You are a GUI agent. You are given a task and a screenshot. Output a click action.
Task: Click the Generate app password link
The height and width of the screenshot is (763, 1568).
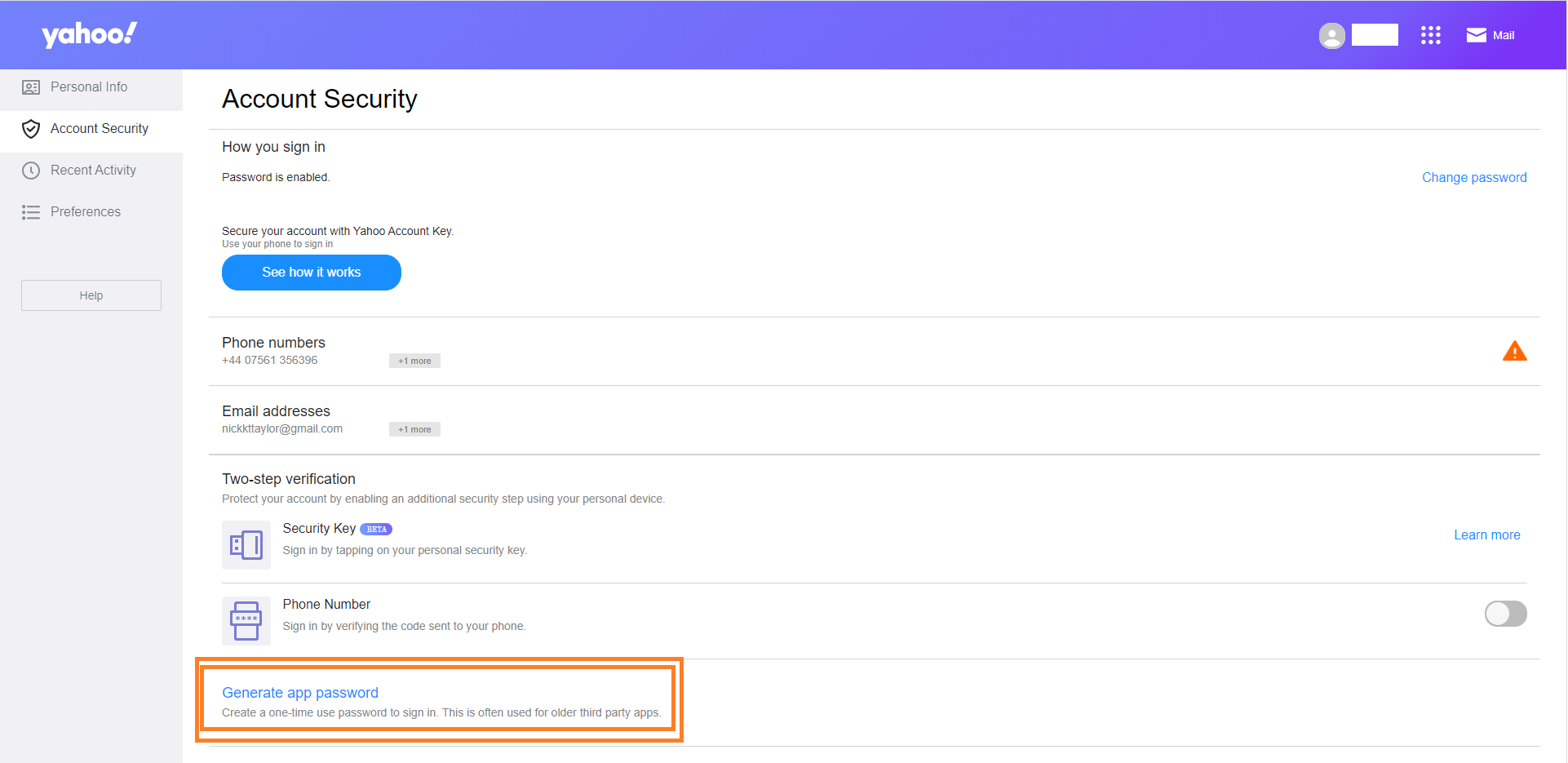click(300, 693)
